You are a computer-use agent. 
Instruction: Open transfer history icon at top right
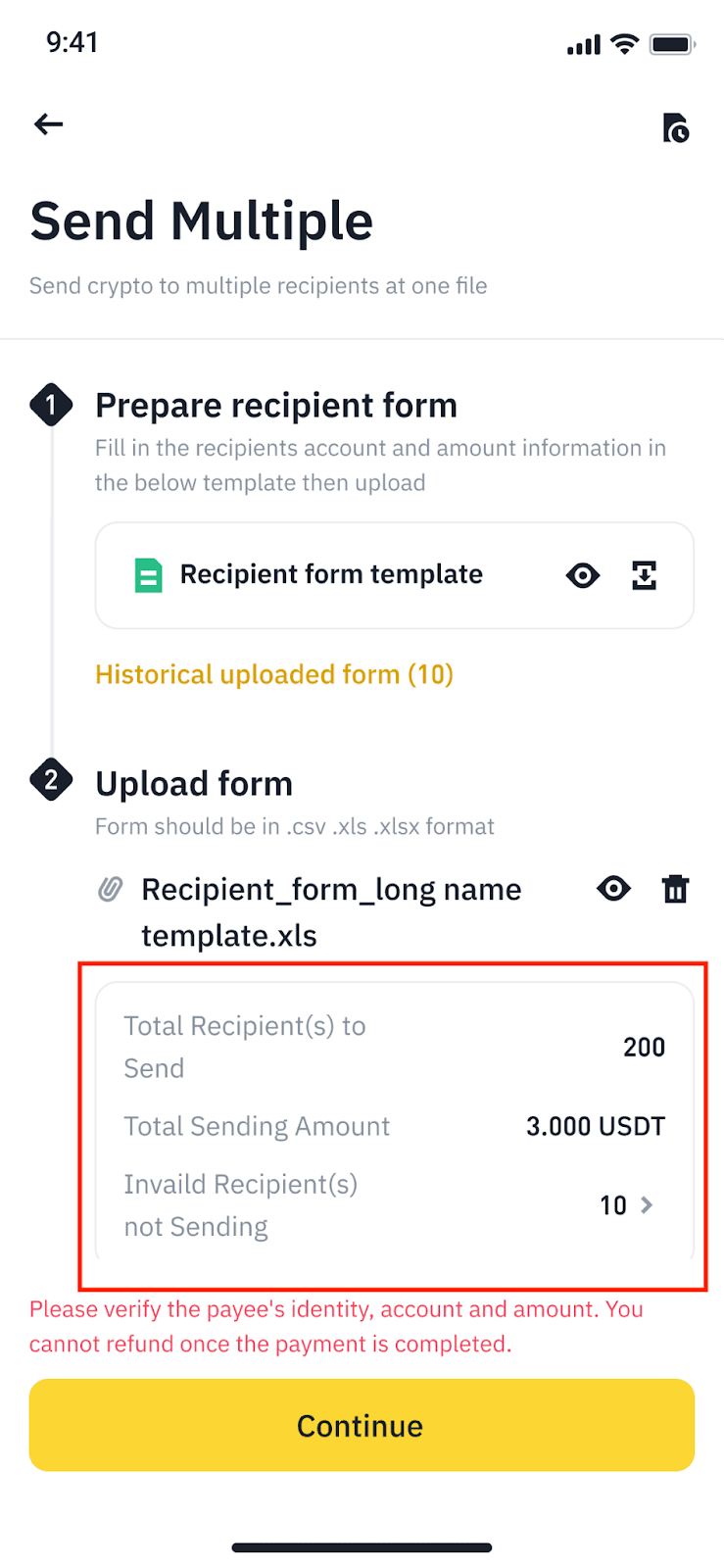click(675, 128)
